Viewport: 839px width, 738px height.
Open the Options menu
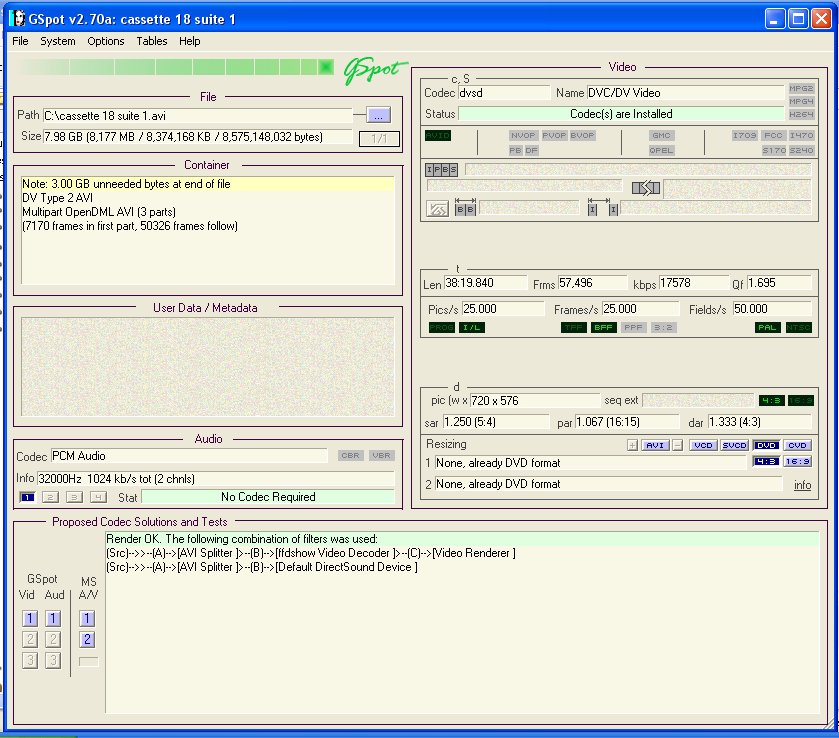click(105, 41)
